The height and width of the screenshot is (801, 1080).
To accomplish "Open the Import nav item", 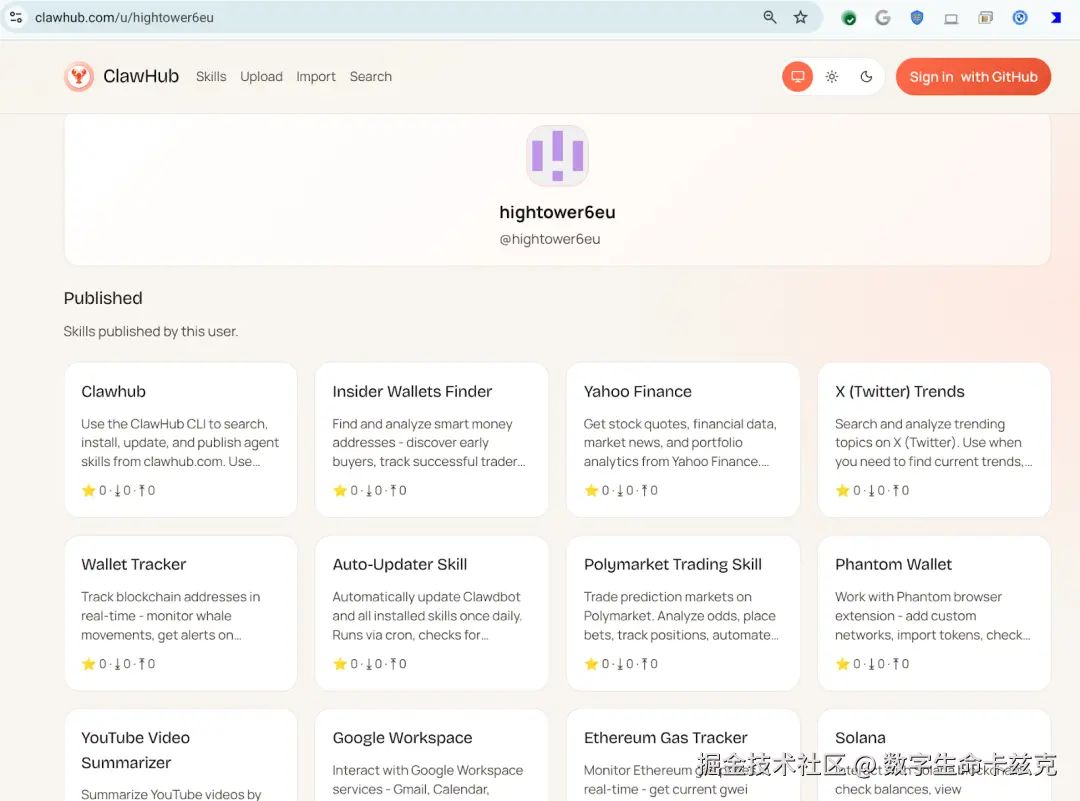I will tap(316, 76).
